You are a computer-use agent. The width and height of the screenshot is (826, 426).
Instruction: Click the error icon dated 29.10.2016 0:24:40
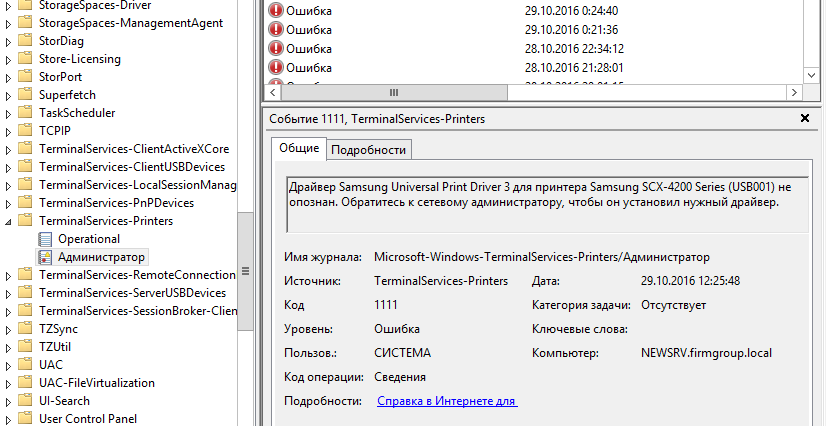(276, 11)
